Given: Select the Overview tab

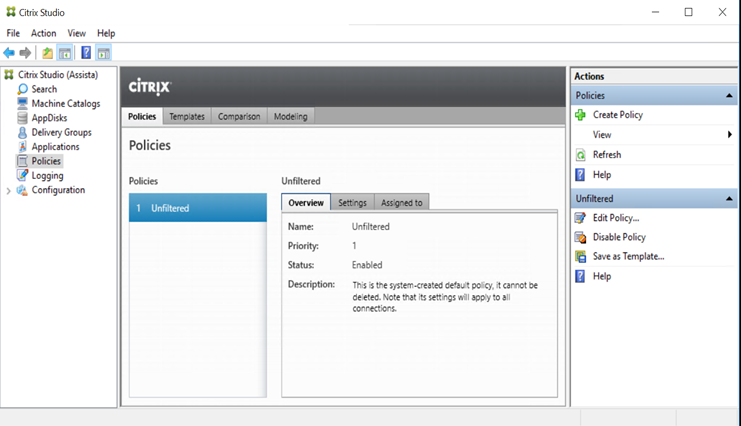Looking at the screenshot, I should (x=306, y=202).
